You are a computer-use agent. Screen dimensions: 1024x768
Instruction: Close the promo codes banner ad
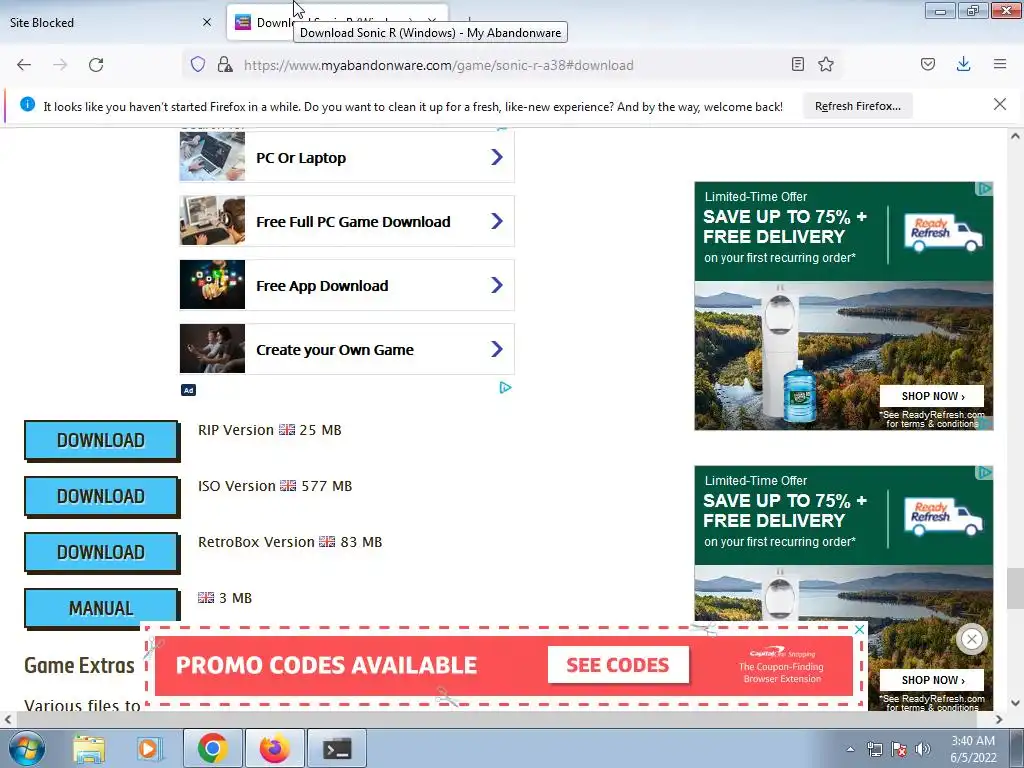coord(859,630)
